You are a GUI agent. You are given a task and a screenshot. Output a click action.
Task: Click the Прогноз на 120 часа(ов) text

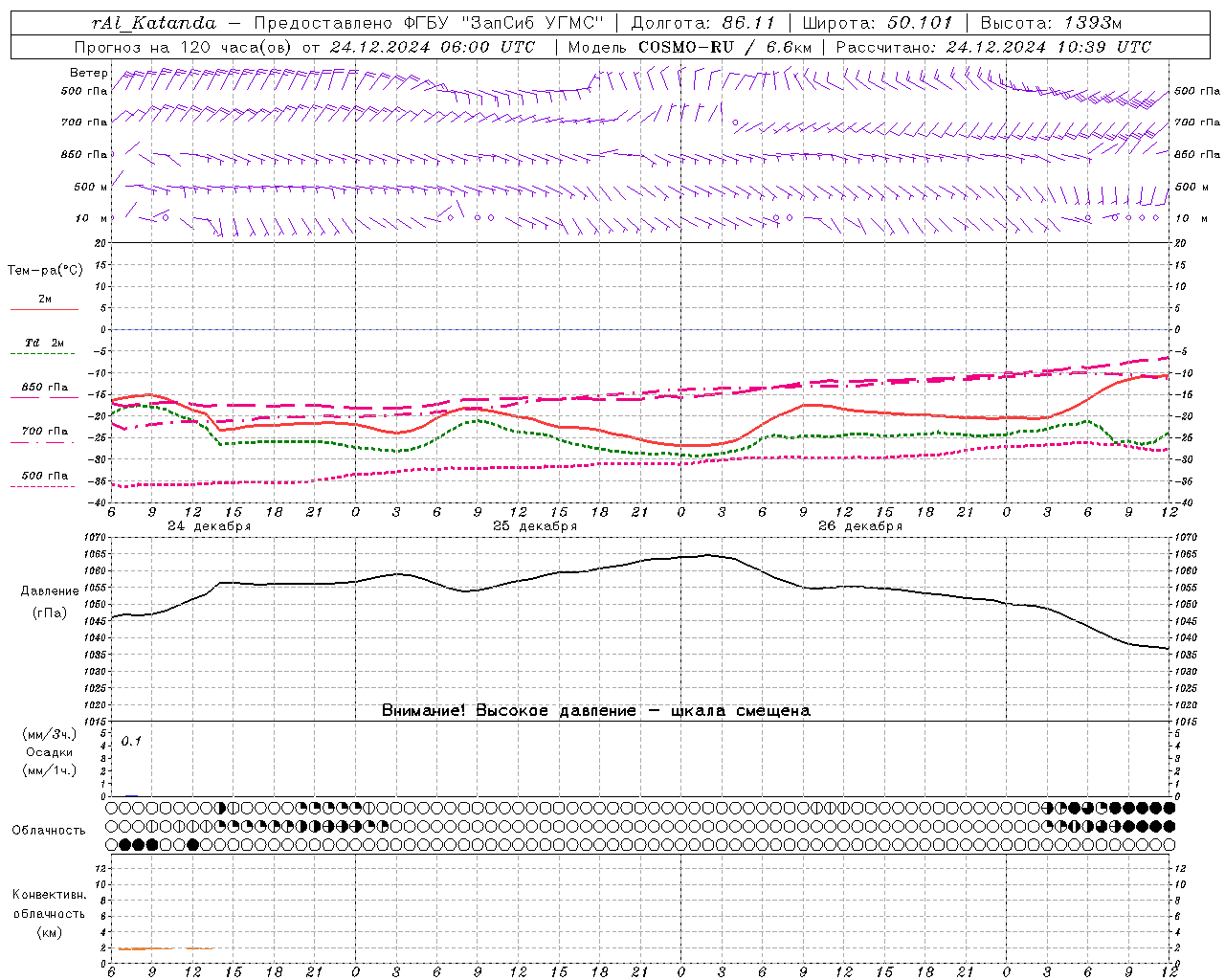pos(184,47)
